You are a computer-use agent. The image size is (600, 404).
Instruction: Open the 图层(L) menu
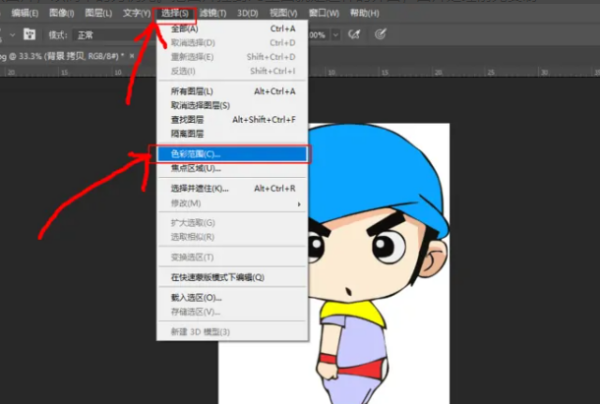click(x=98, y=13)
